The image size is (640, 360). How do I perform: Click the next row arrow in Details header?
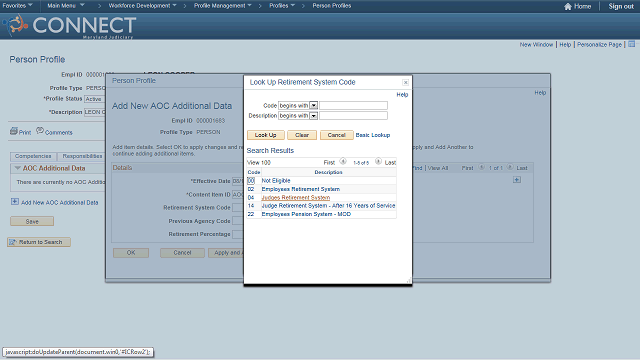pyautogui.click(x=510, y=167)
